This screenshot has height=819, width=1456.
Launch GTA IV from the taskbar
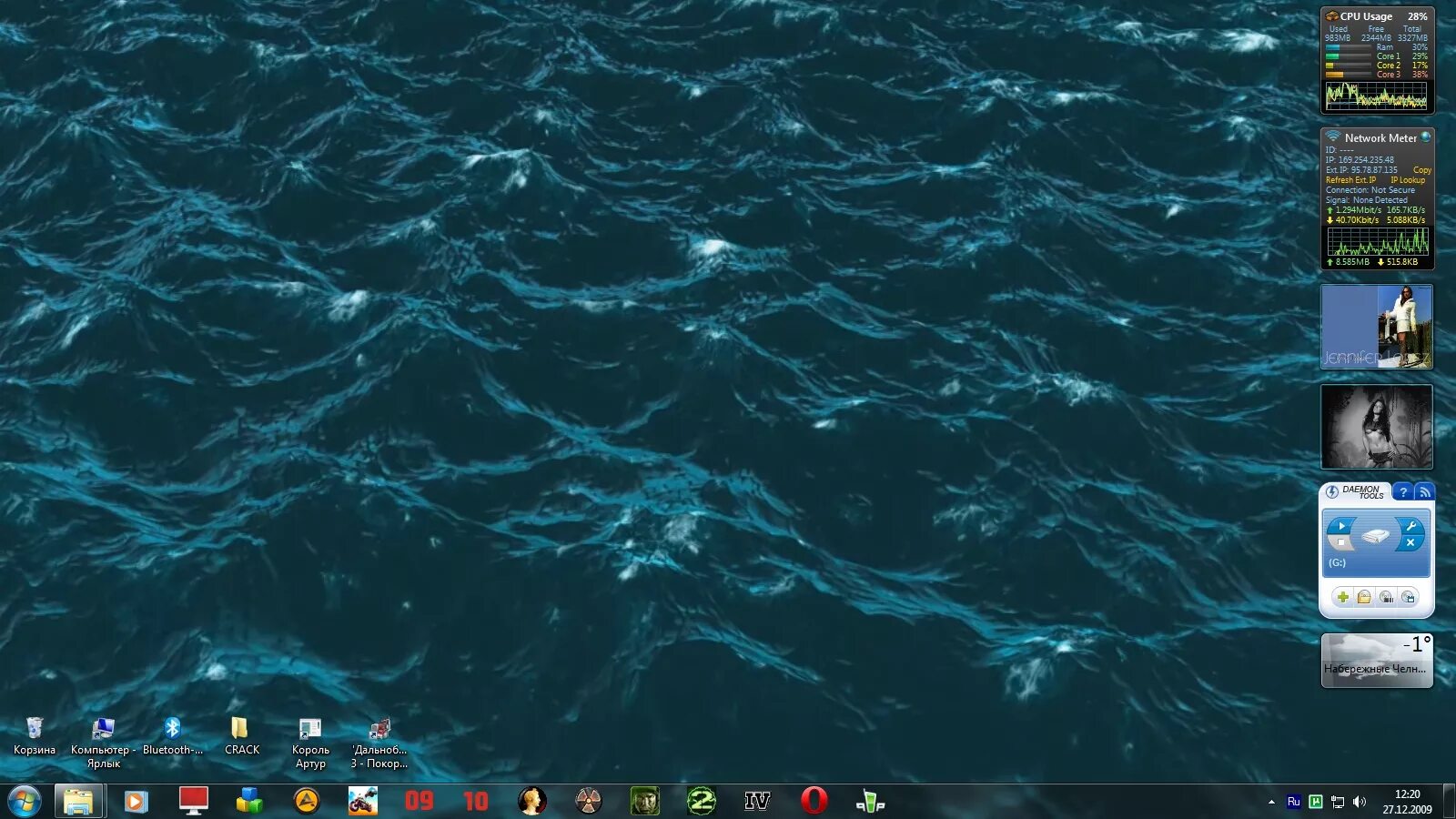tap(757, 802)
